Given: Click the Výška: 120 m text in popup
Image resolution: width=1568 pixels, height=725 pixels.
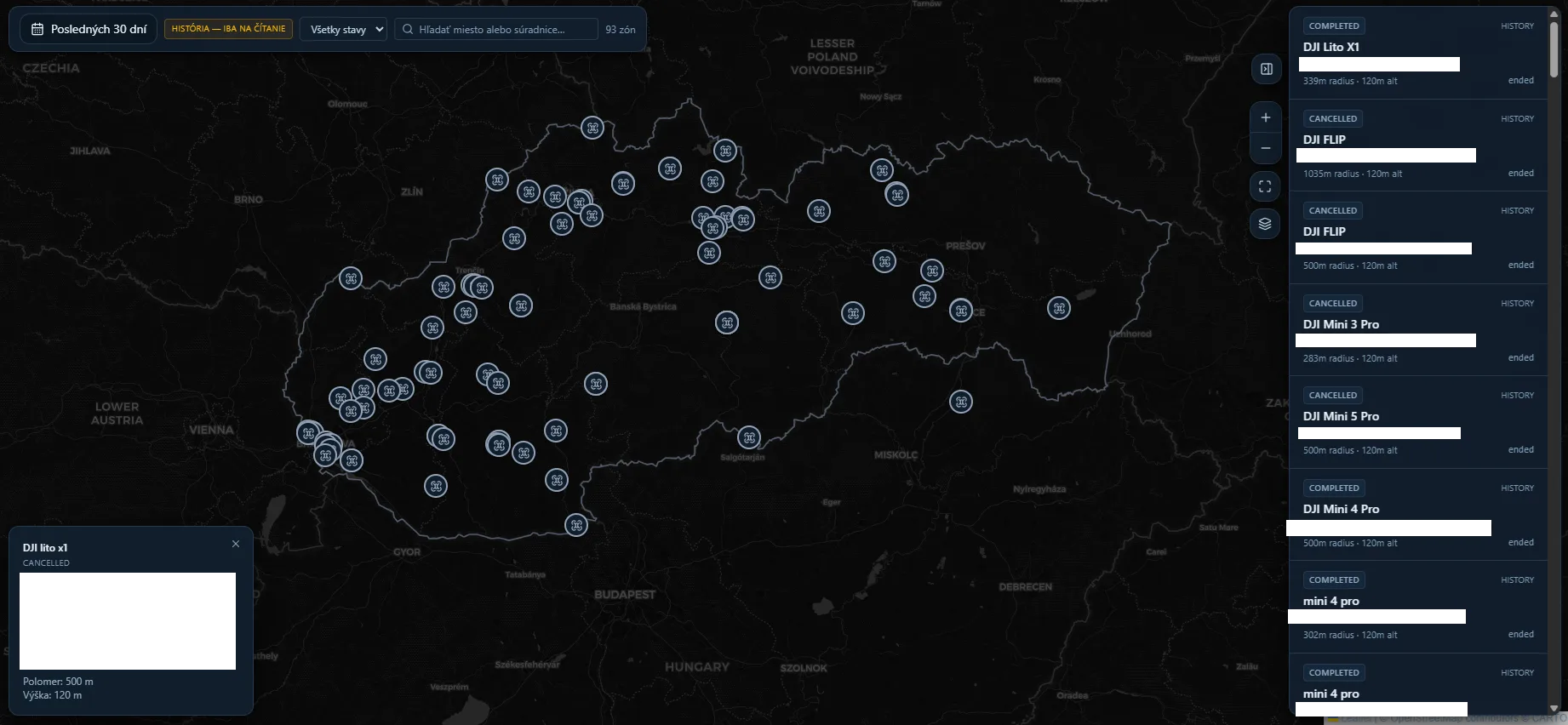Looking at the screenshot, I should coord(53,695).
